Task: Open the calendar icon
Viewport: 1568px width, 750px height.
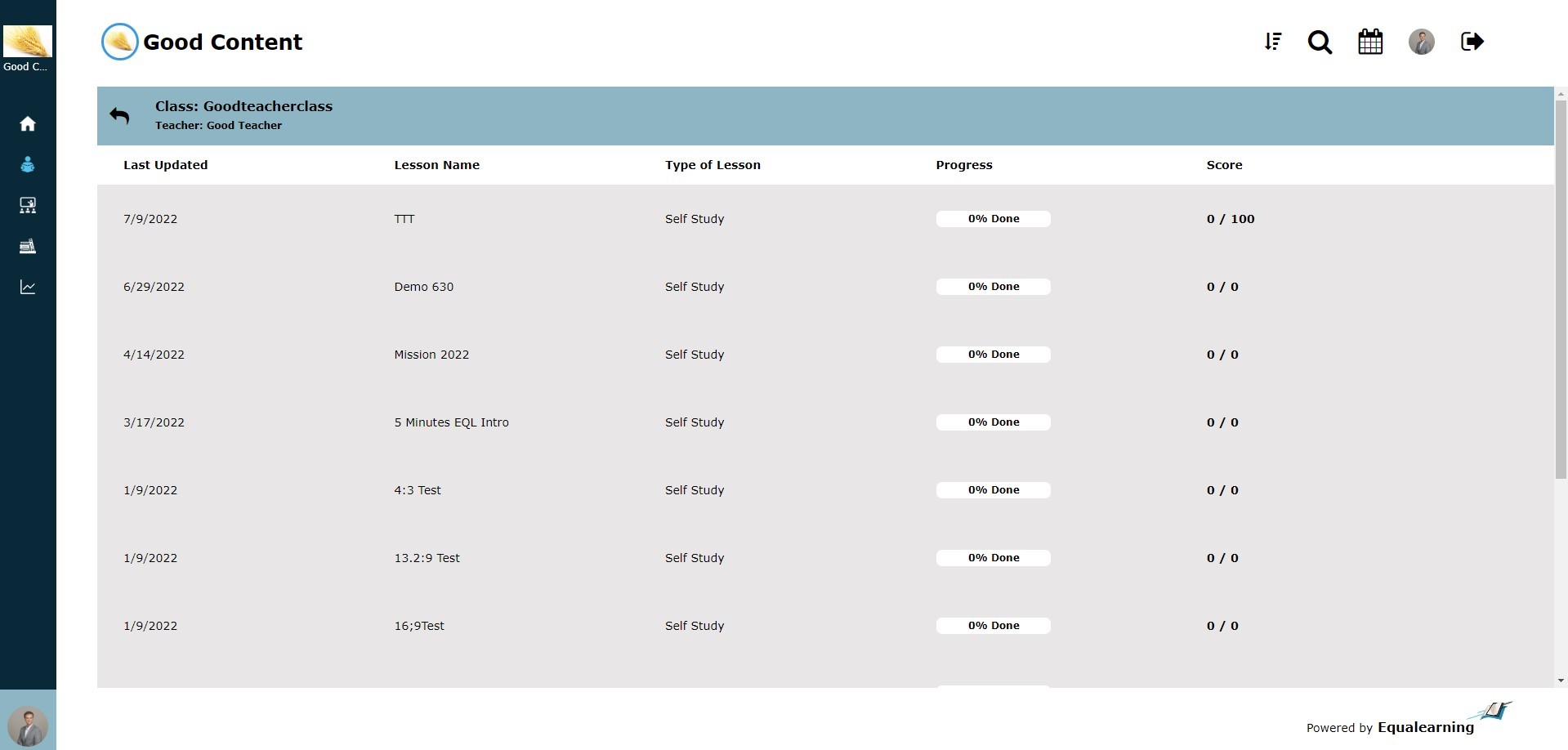Action: click(x=1370, y=42)
